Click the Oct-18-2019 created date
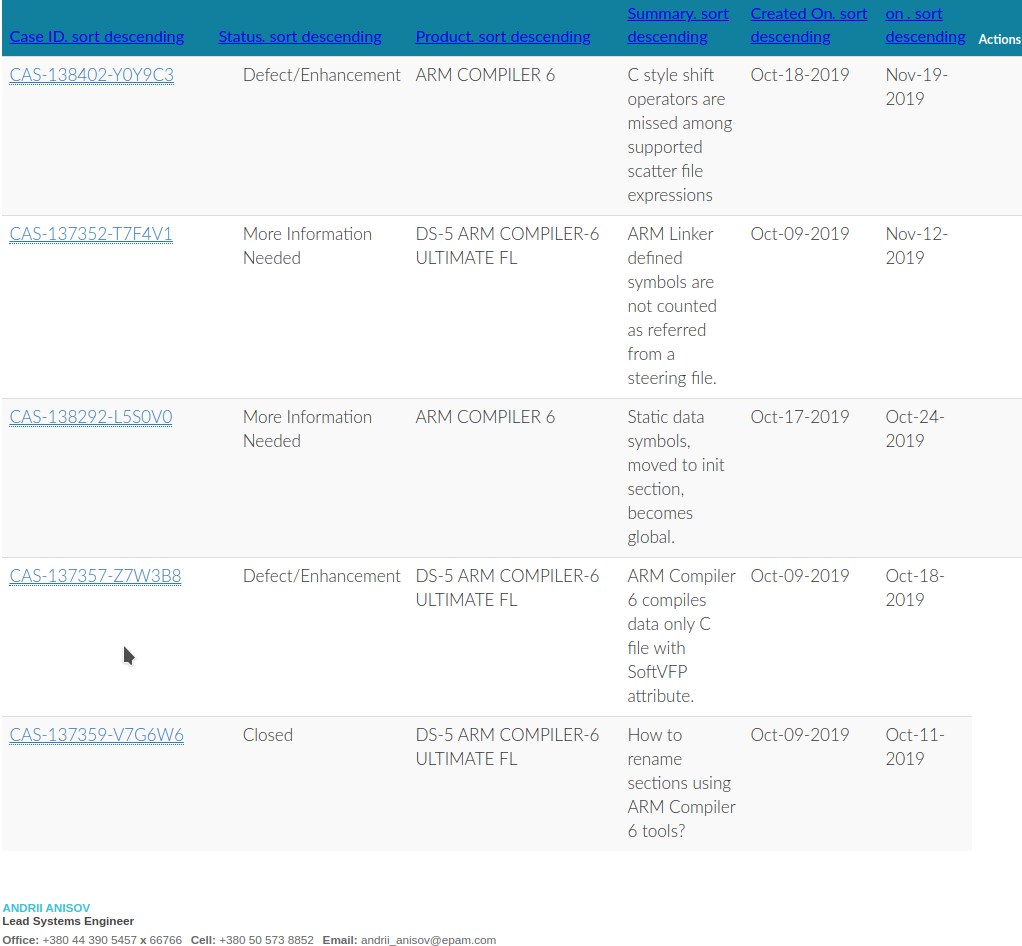 799,75
